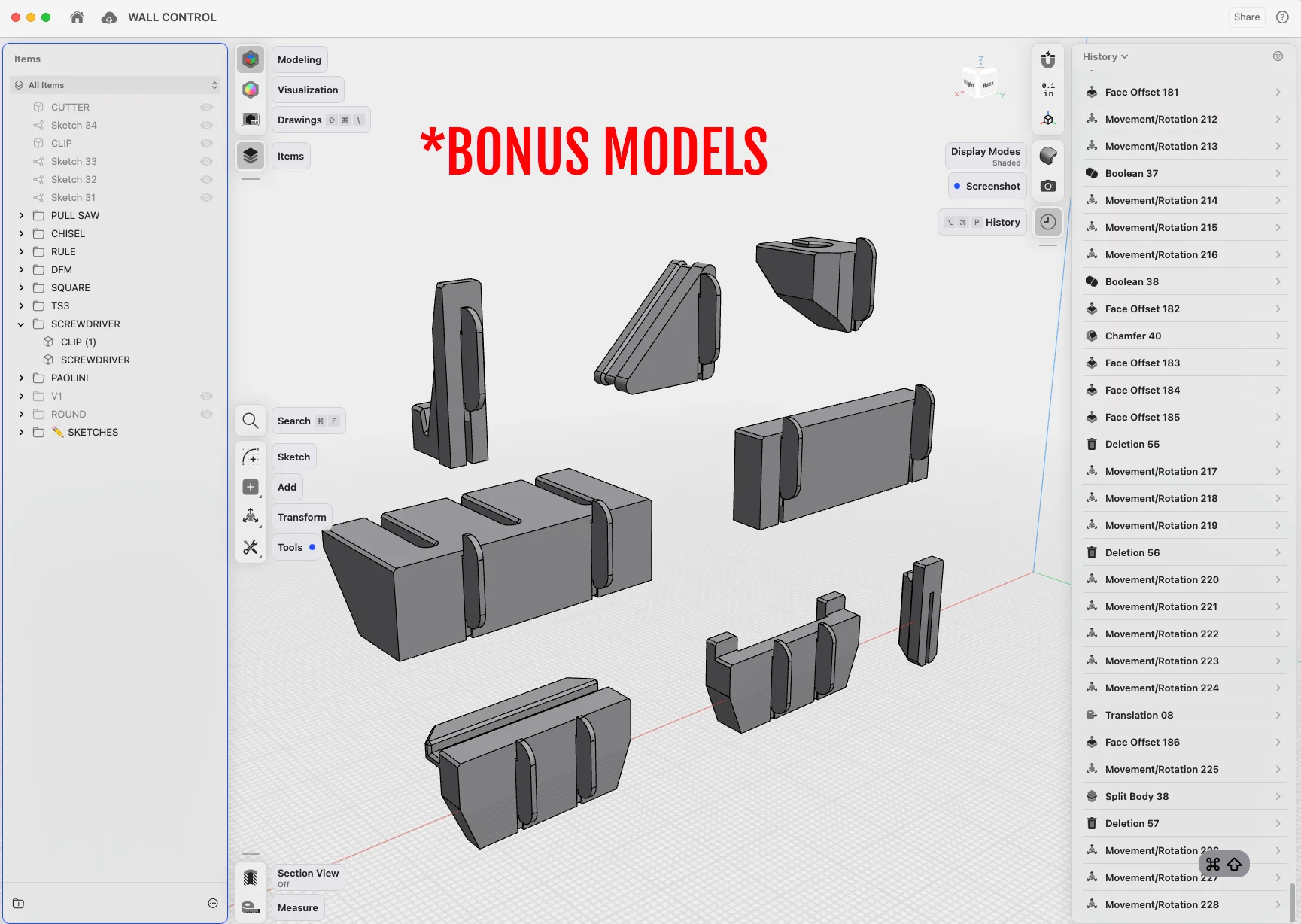Toggle the Section View icon
1301x924 pixels.
click(251, 877)
